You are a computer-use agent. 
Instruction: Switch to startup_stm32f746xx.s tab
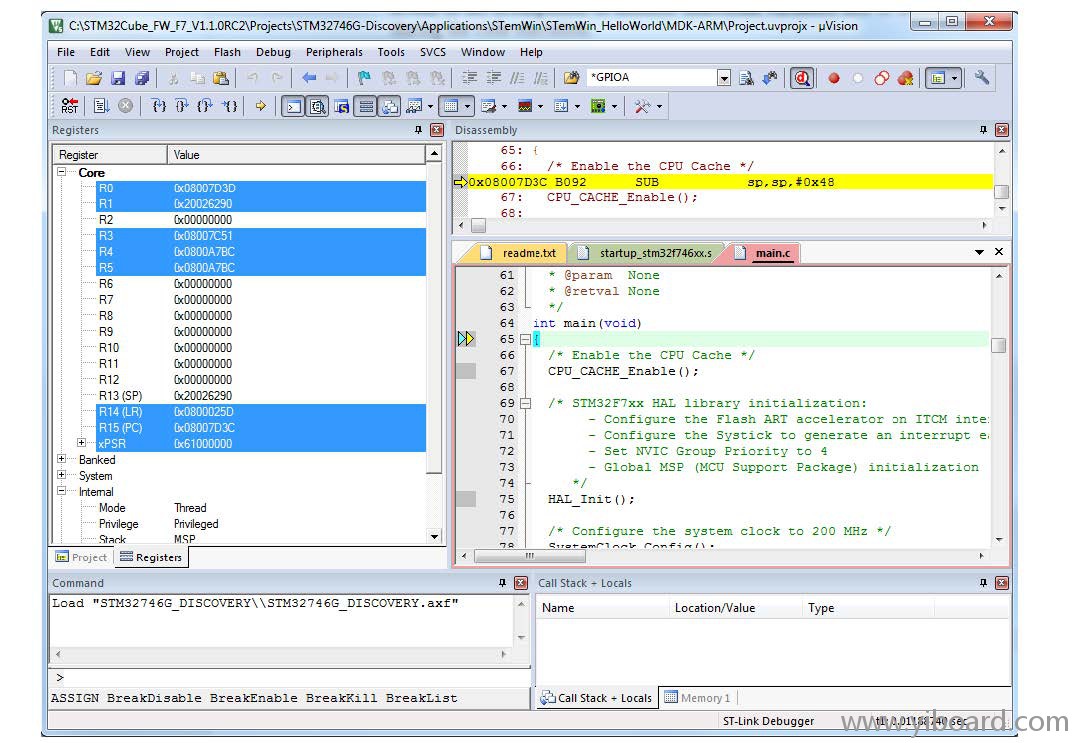(645, 253)
